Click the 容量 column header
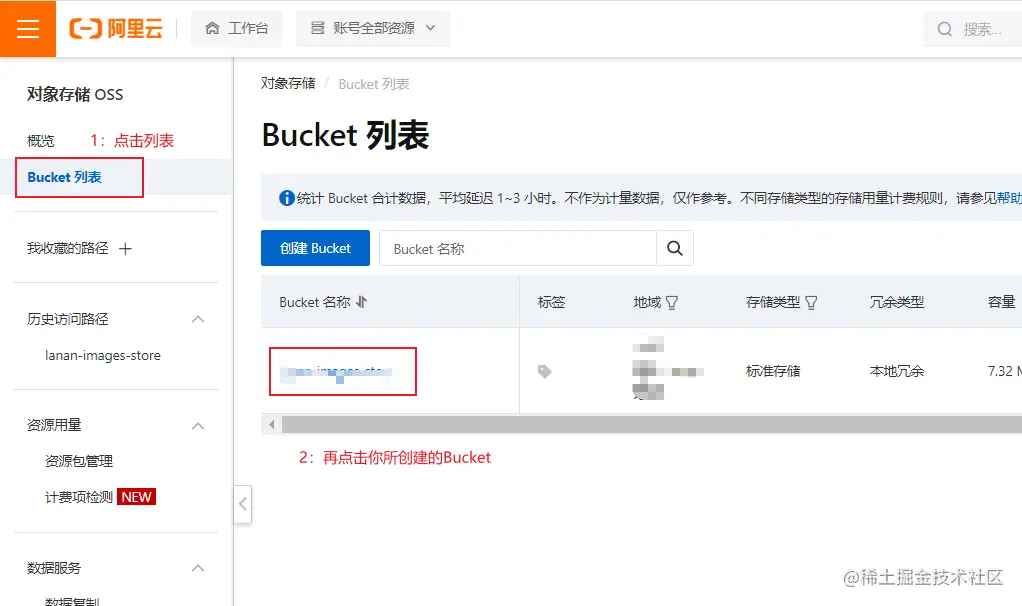 (1002, 302)
